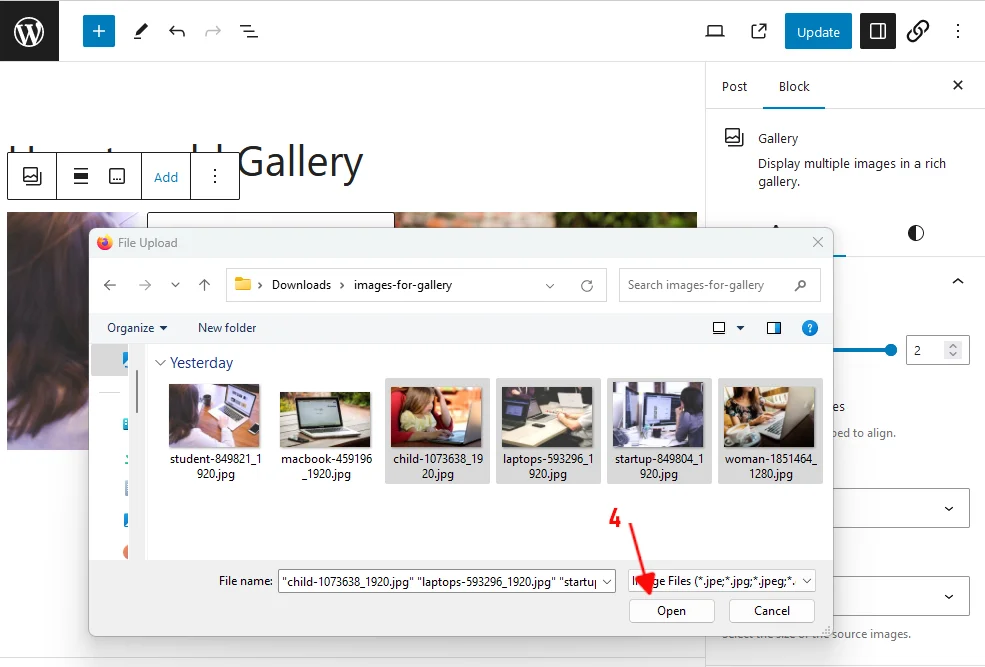Switch to the Post tab
The height and width of the screenshot is (667, 985).
coord(734,86)
